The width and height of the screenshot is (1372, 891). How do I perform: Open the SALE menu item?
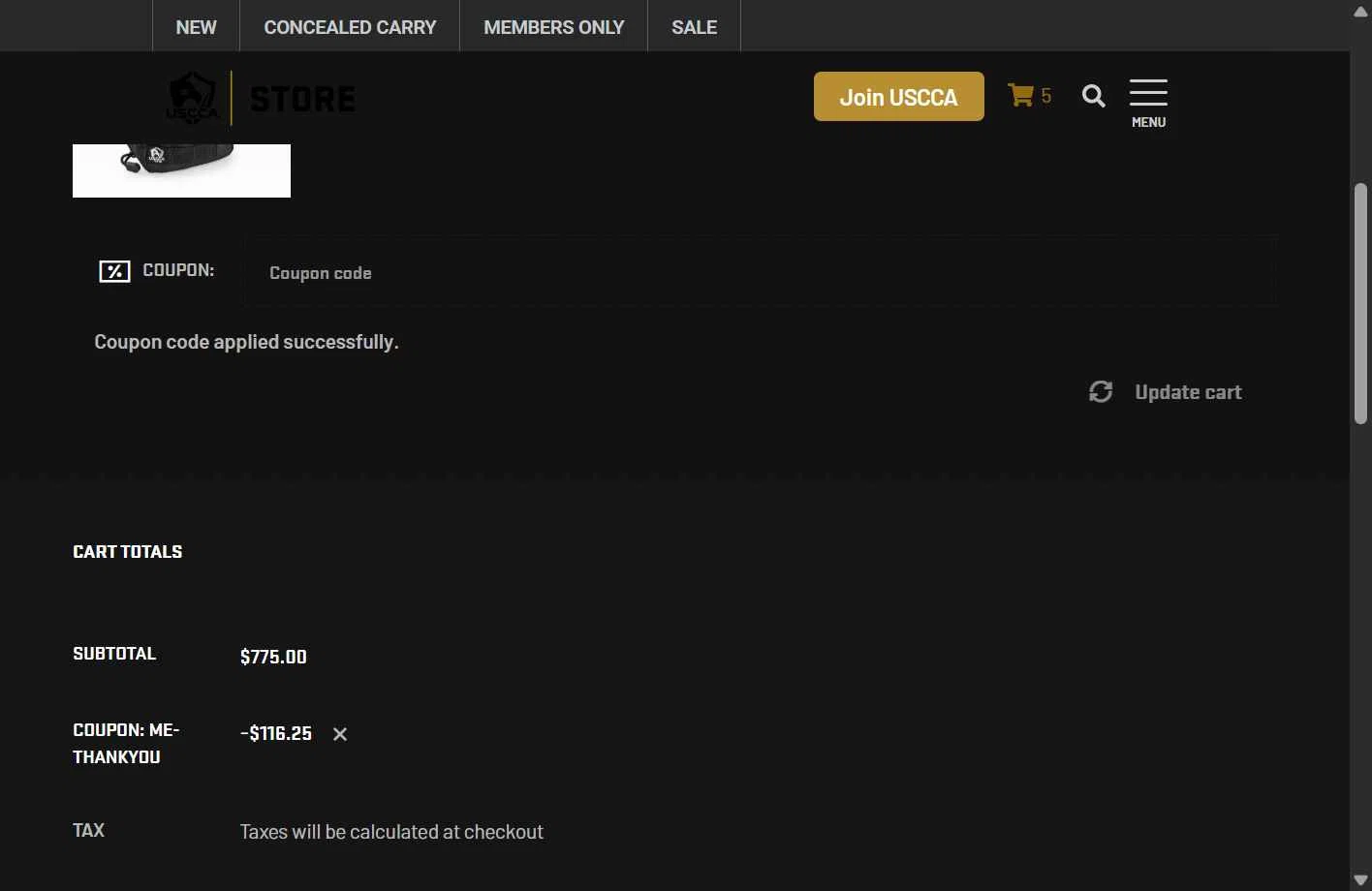(x=694, y=26)
